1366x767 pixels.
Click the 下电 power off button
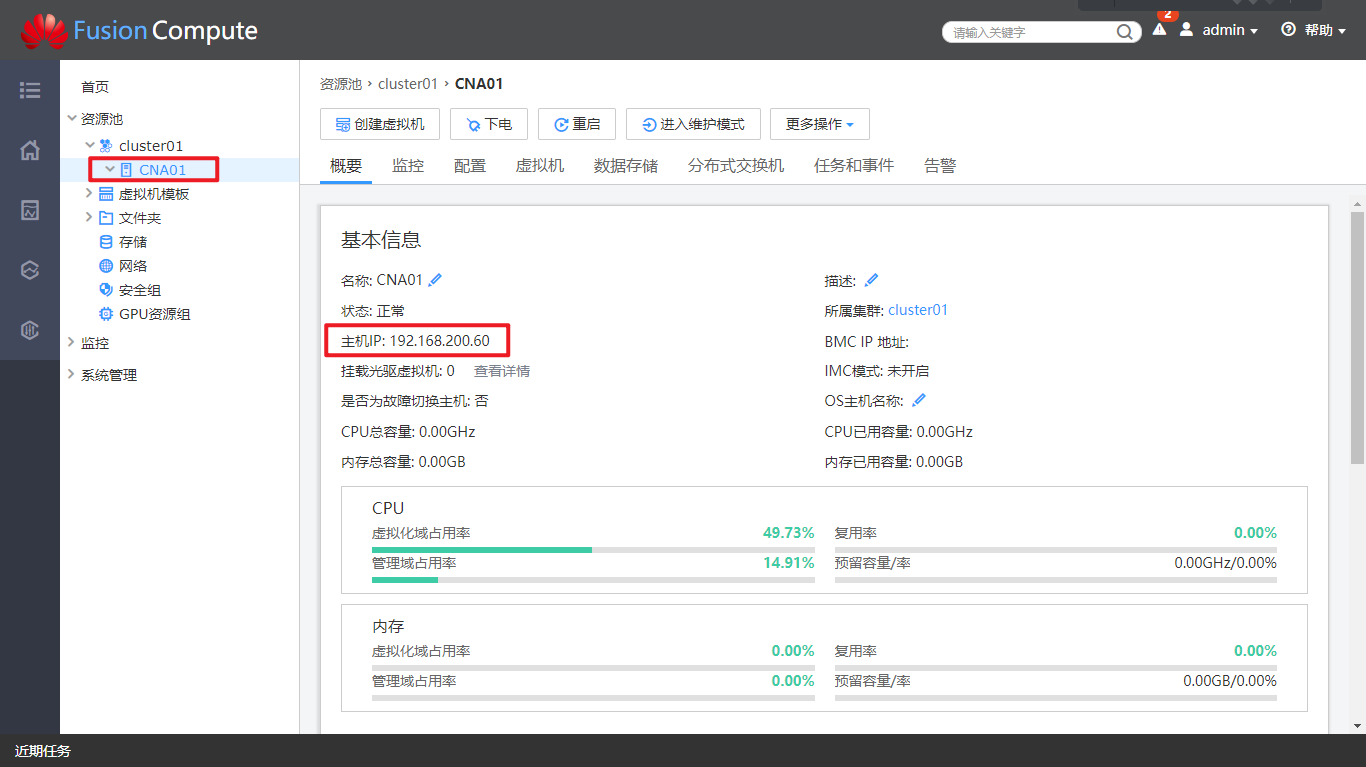coord(489,124)
